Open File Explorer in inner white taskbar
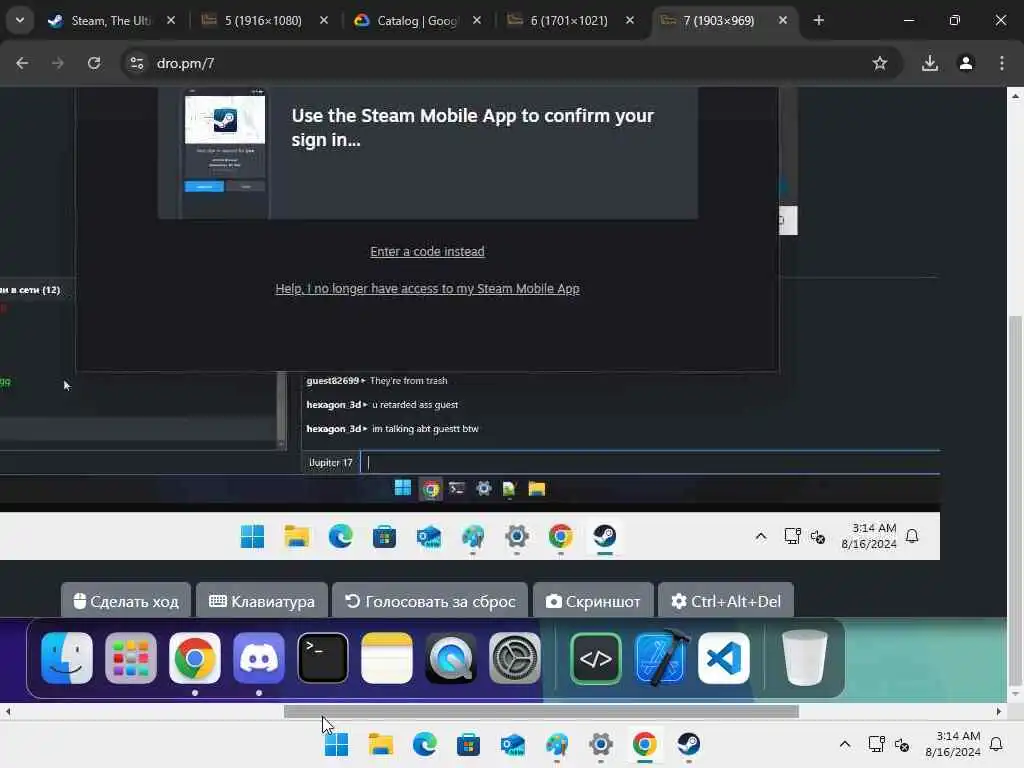Viewport: 1024px width, 768px height. pos(296,536)
